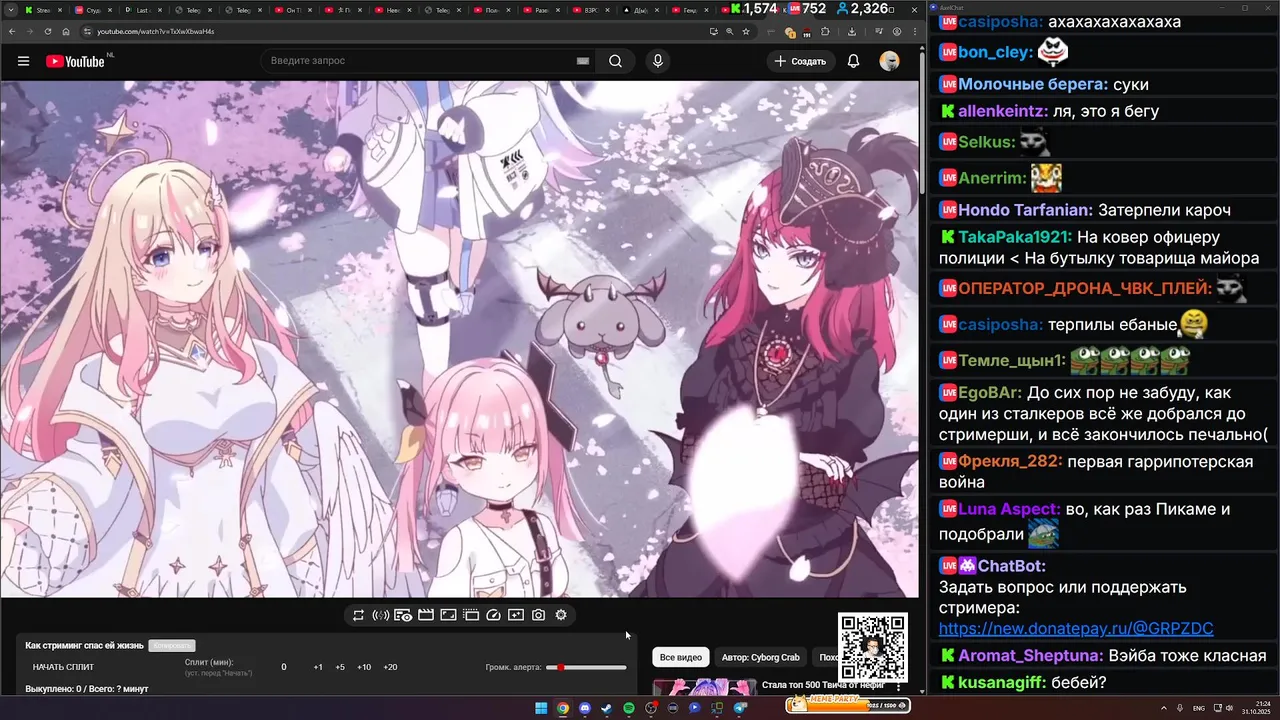
Task: Select the Все видео chip
Action: click(x=681, y=657)
